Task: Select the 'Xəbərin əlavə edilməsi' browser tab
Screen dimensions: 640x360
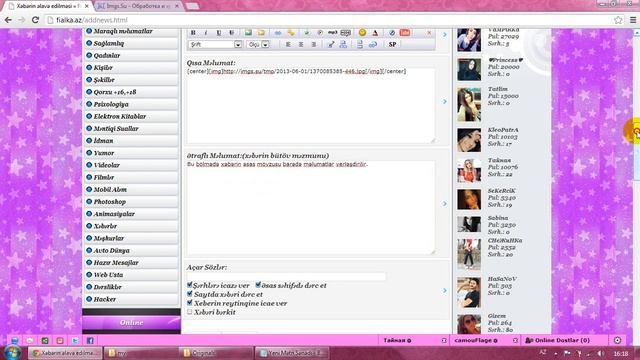Action: pos(48,6)
